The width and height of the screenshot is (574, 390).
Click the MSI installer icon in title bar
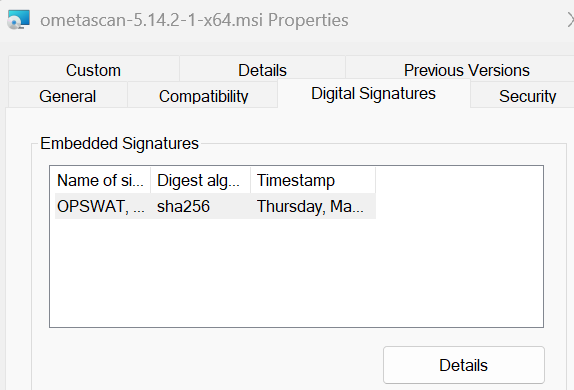tap(19, 20)
